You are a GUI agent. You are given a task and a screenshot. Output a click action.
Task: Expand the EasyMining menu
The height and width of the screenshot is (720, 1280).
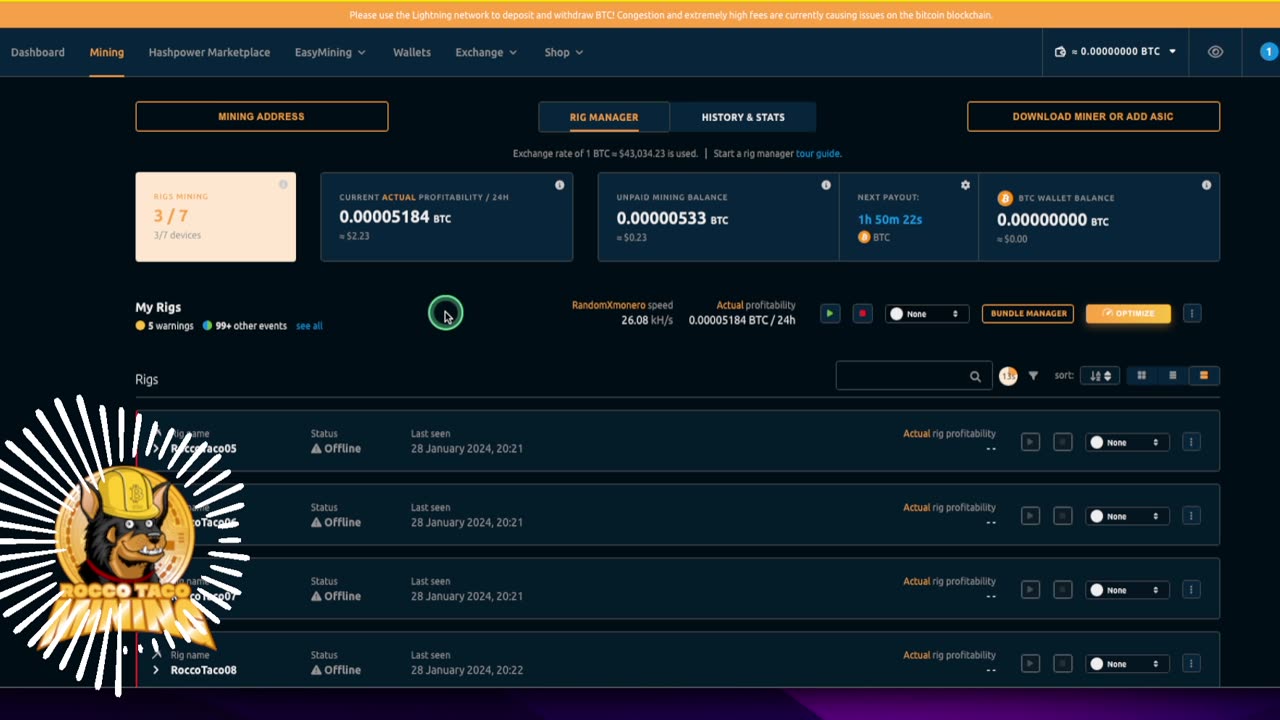[x=330, y=52]
